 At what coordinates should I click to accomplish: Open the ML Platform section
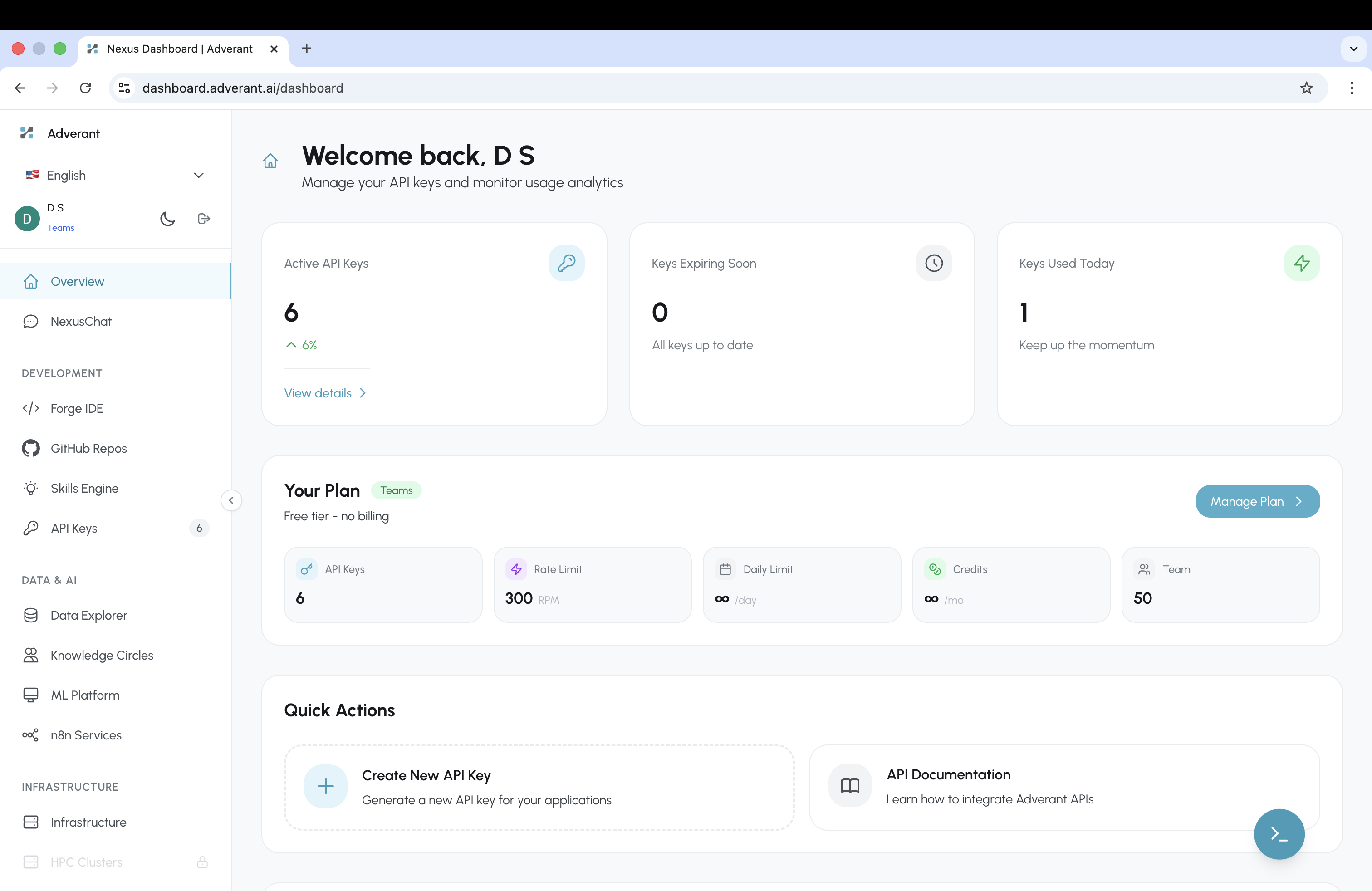[x=84, y=695]
